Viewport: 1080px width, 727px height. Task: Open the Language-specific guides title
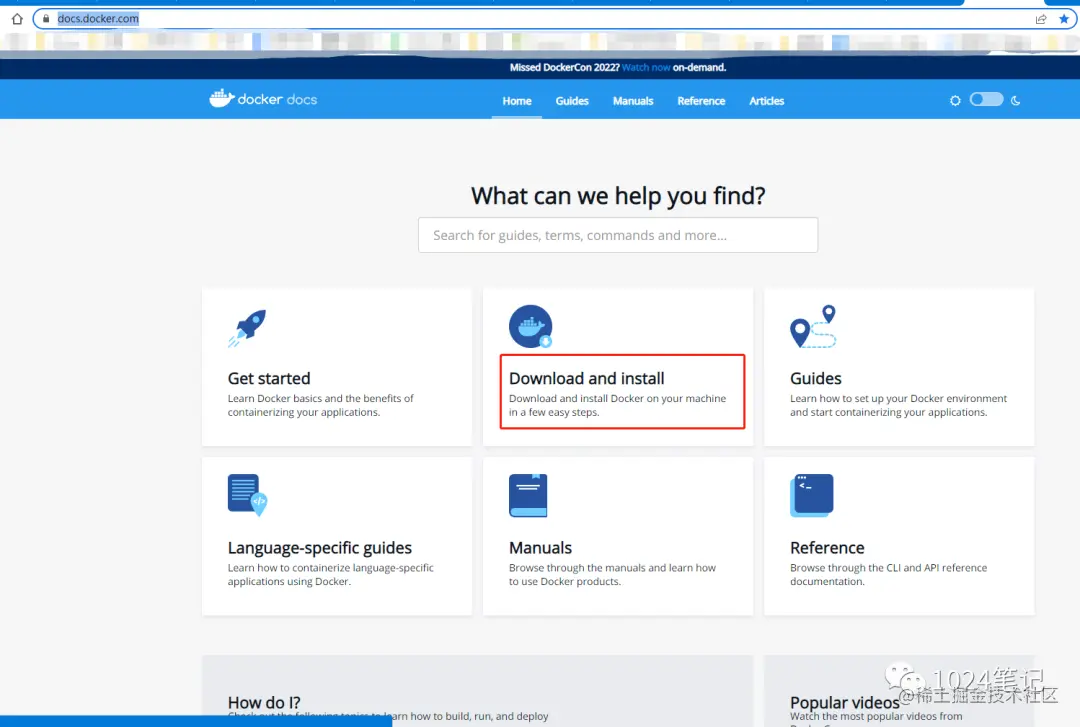click(x=320, y=548)
